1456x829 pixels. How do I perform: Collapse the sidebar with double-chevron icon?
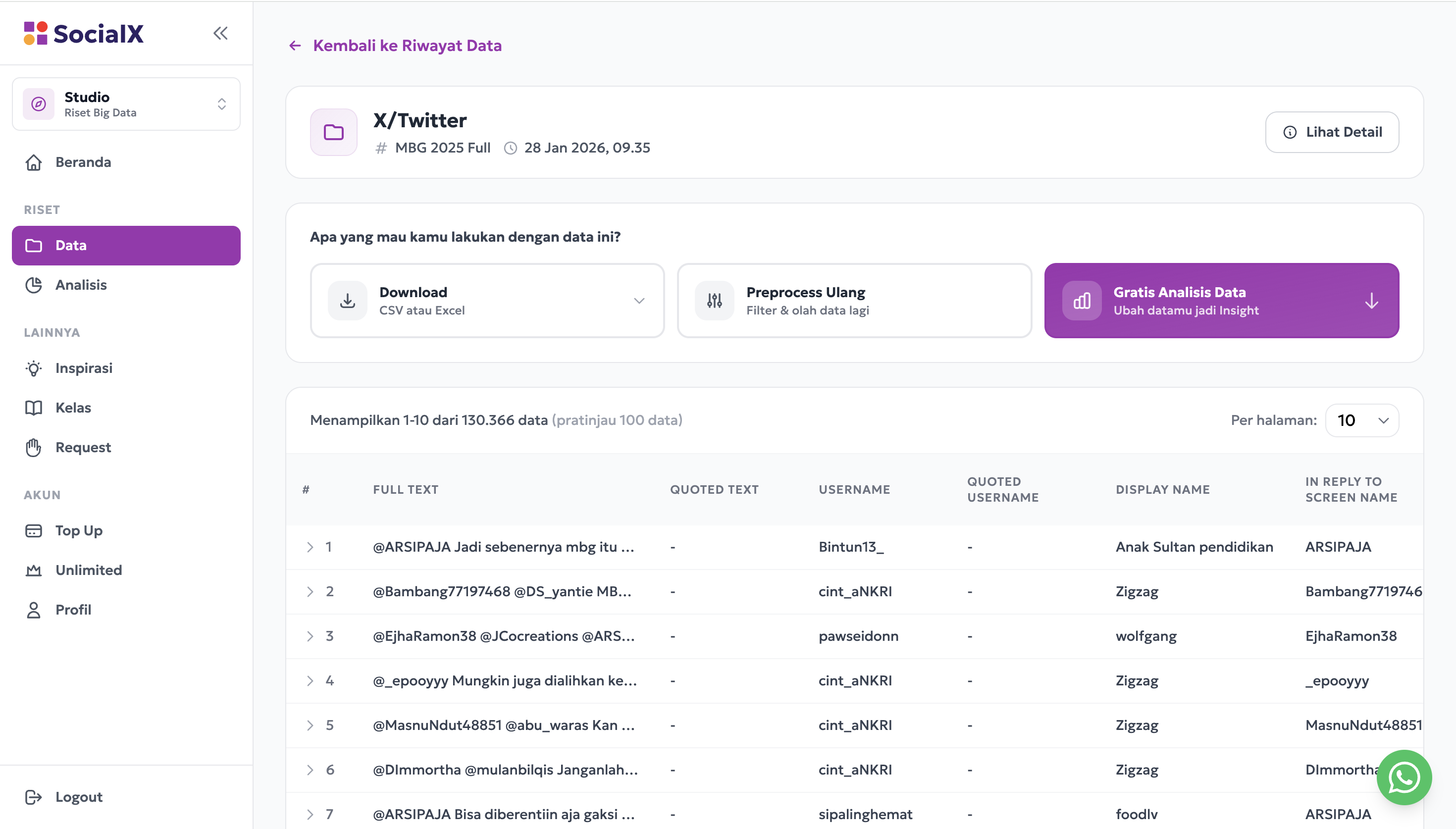click(221, 33)
